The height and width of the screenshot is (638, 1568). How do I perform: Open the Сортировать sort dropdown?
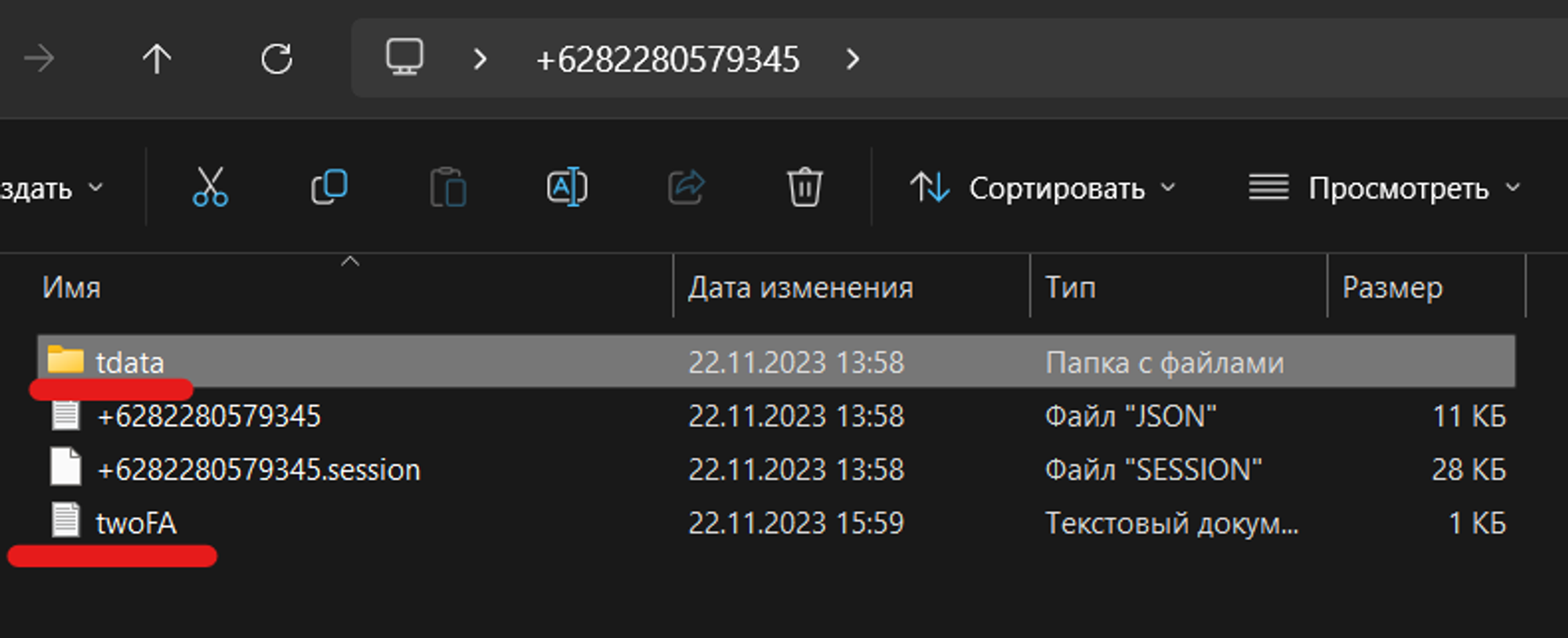1043,188
